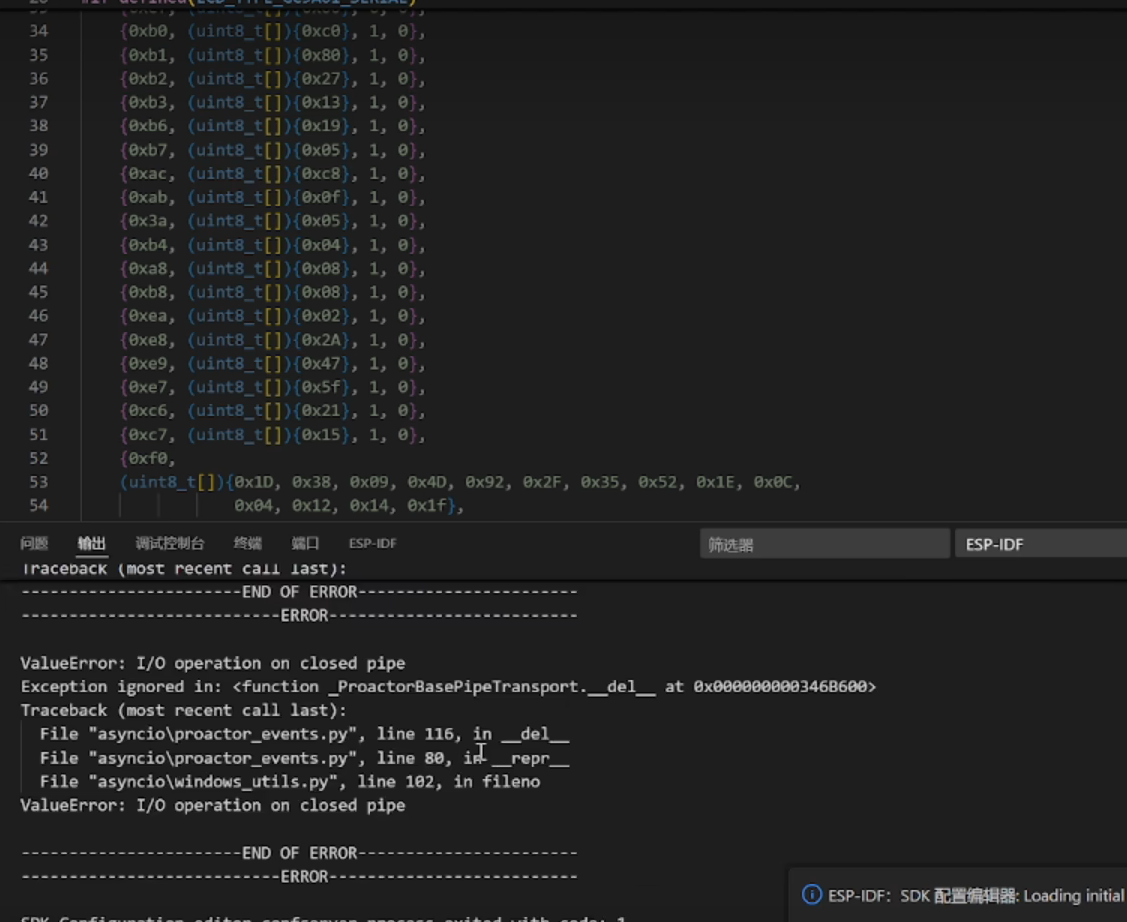Click the 'Exception ignored in' output line

(x=448, y=686)
